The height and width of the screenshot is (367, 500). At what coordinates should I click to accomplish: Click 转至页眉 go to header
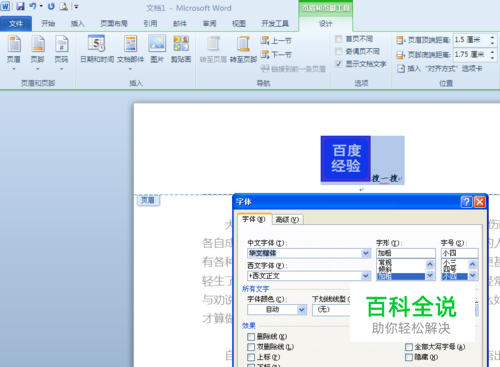click(x=213, y=49)
